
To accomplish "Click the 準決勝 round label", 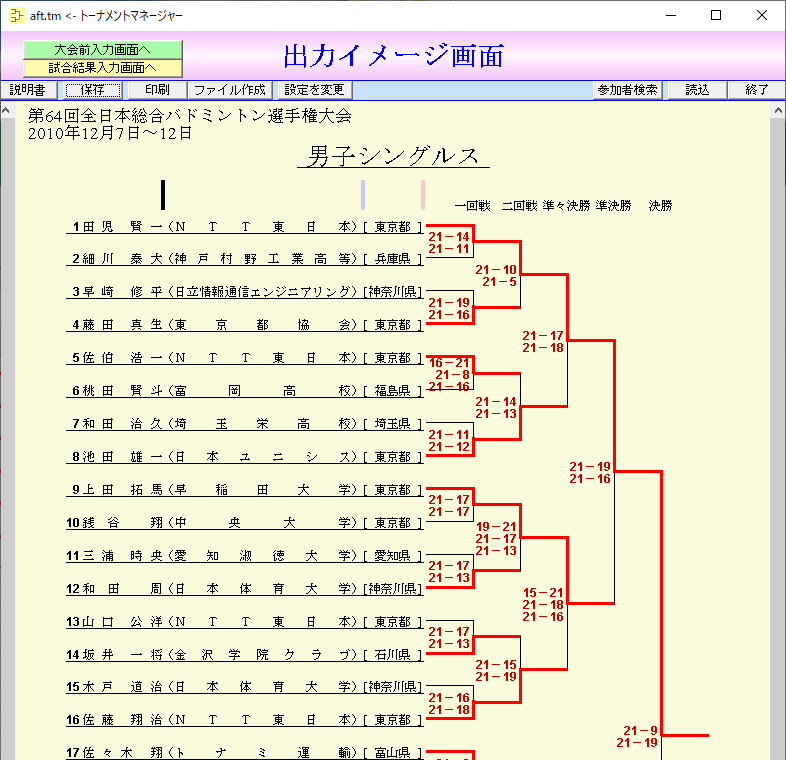I will click(x=613, y=206).
